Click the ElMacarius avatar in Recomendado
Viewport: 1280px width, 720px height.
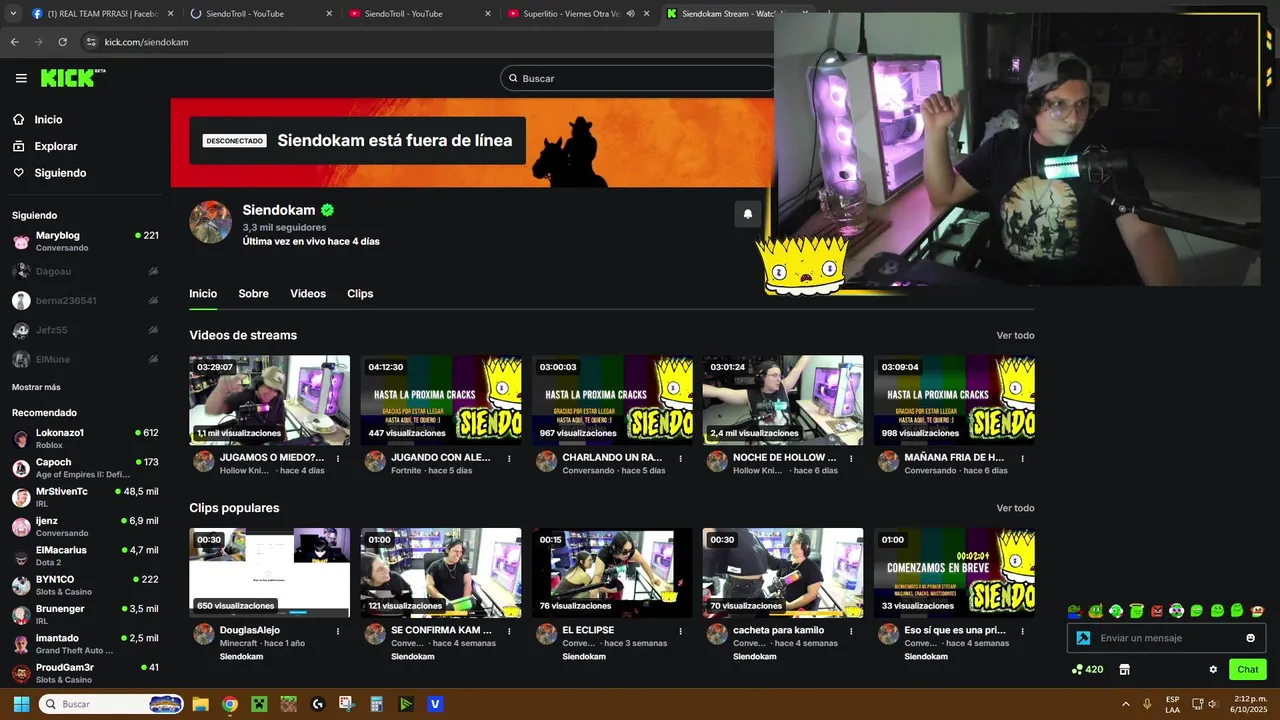21,556
